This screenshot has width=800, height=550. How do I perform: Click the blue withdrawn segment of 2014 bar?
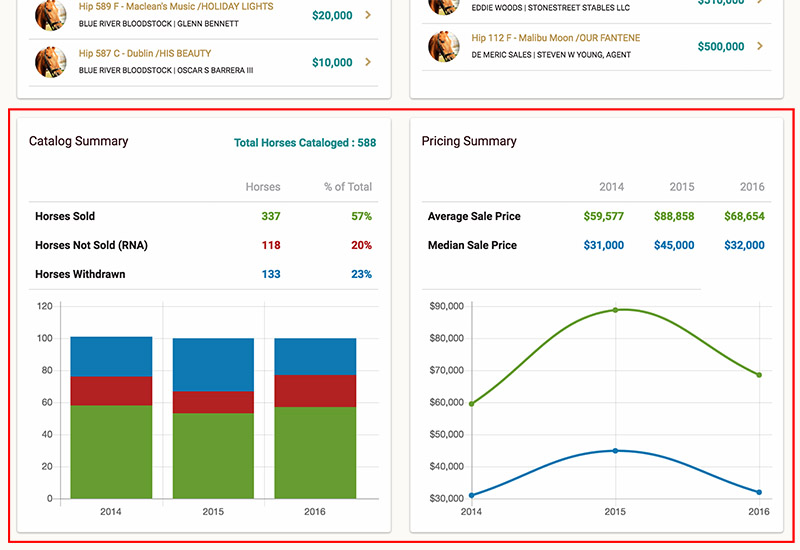[x=111, y=357]
